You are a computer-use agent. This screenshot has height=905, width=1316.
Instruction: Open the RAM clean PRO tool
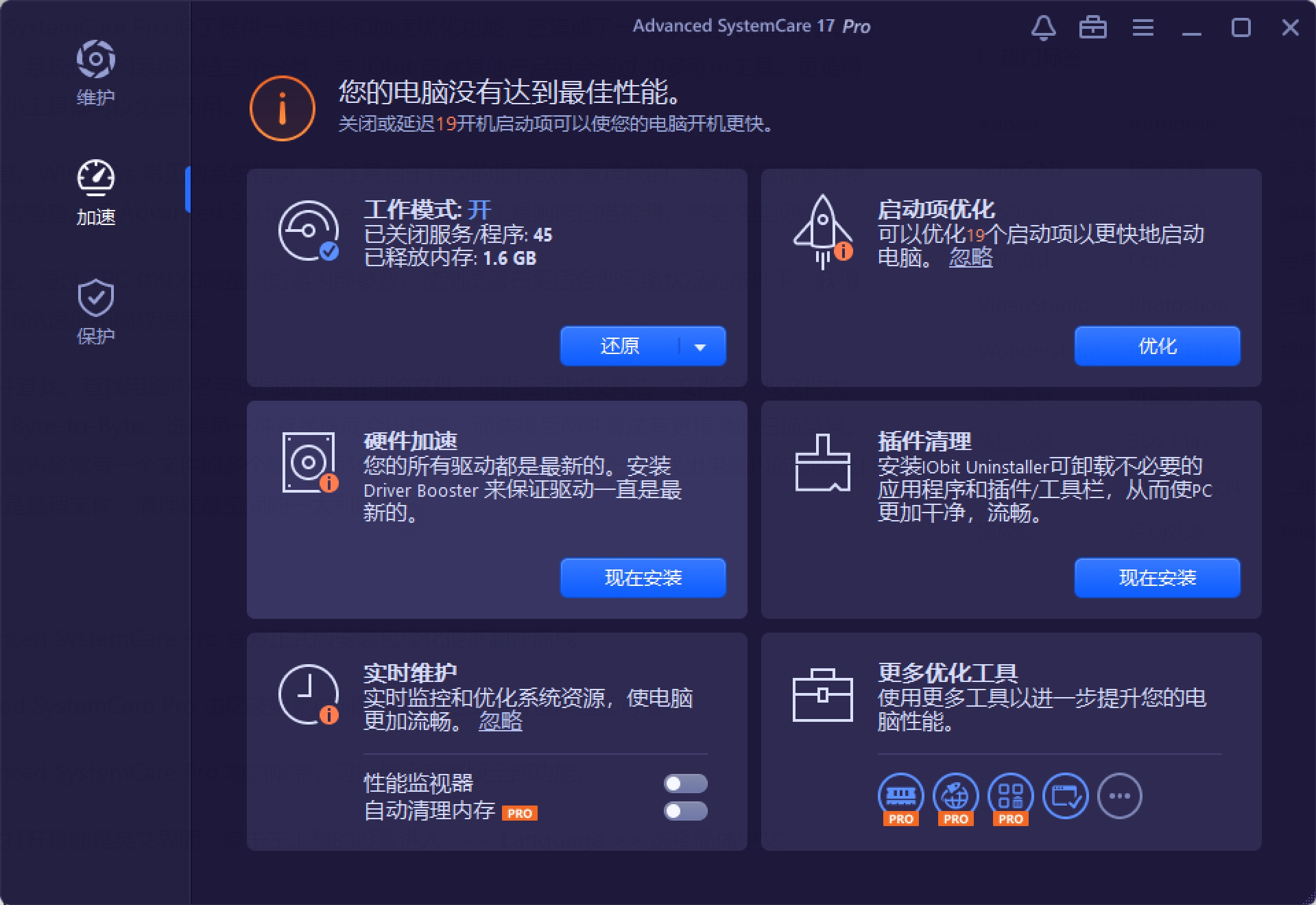[900, 795]
